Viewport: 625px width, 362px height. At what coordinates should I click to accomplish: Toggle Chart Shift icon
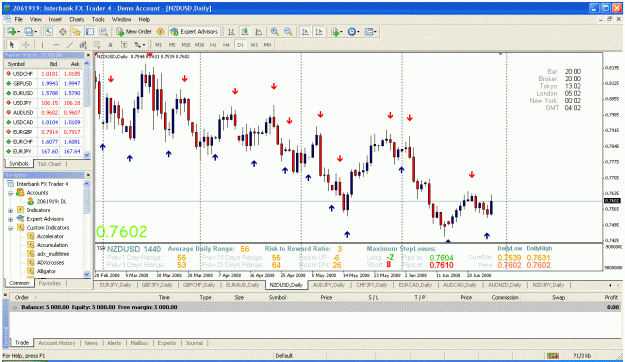[x=319, y=31]
